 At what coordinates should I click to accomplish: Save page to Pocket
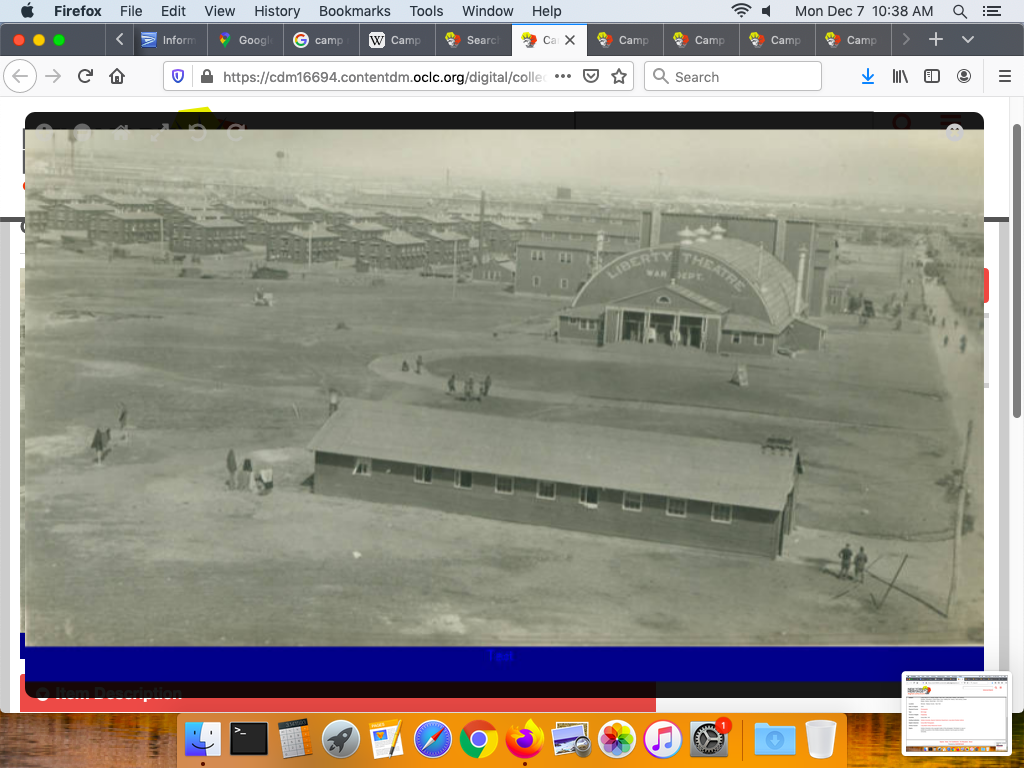(x=591, y=77)
